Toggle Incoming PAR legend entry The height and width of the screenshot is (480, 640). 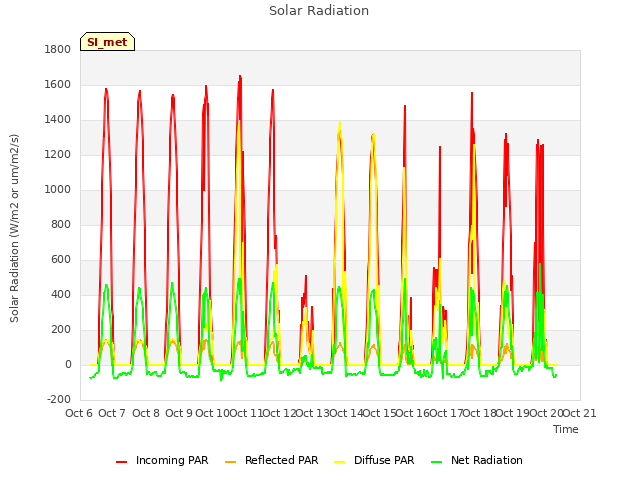point(162,460)
